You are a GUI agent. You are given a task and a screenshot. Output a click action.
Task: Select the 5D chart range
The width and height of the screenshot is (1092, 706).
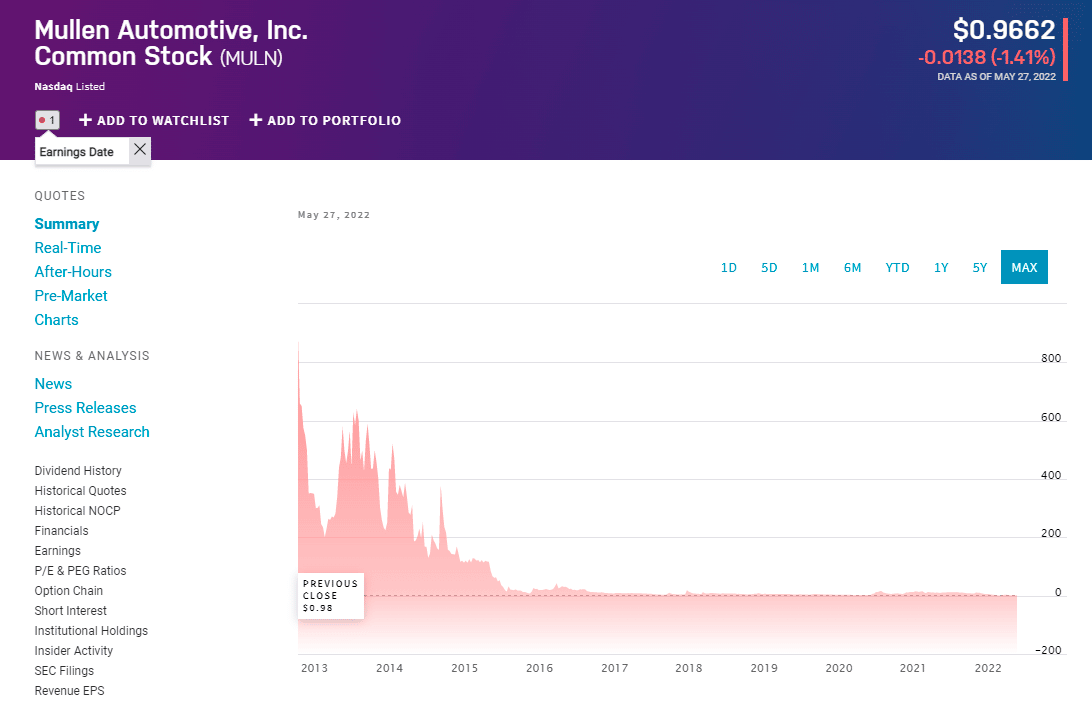tap(769, 267)
